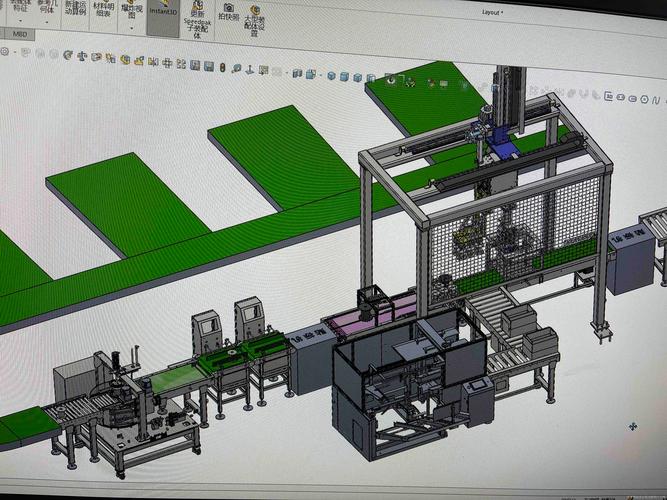Switch to the MBD tab
This screenshot has width=667, height=500.
[20, 34]
